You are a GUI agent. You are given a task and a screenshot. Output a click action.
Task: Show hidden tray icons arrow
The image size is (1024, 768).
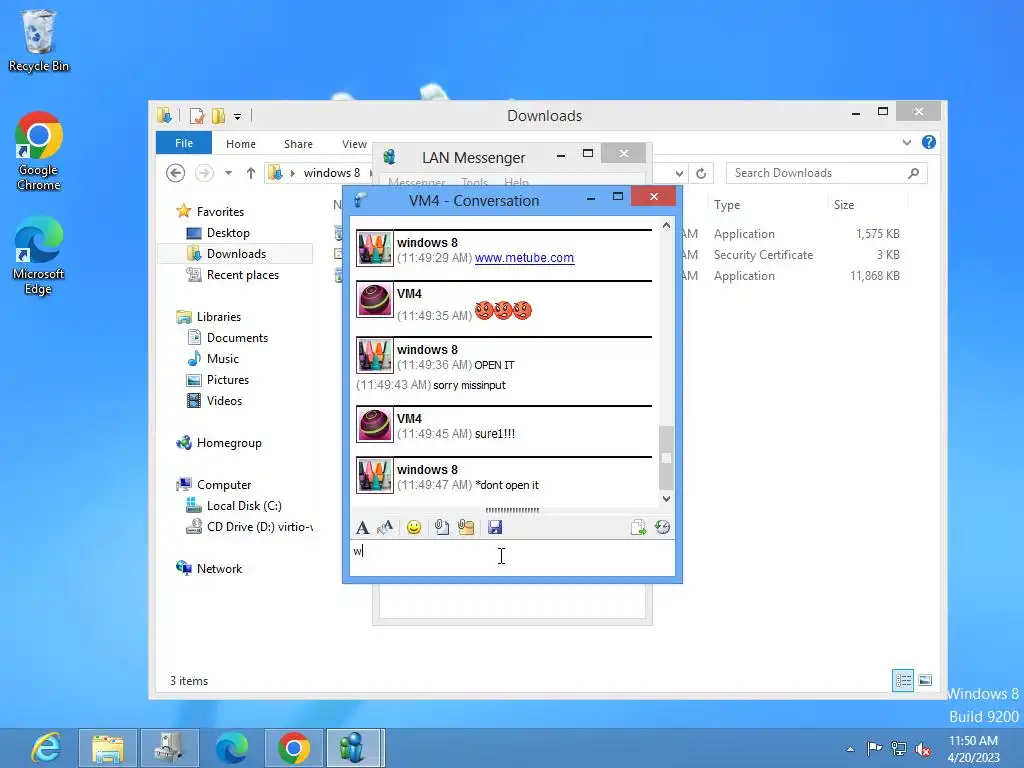click(850, 748)
